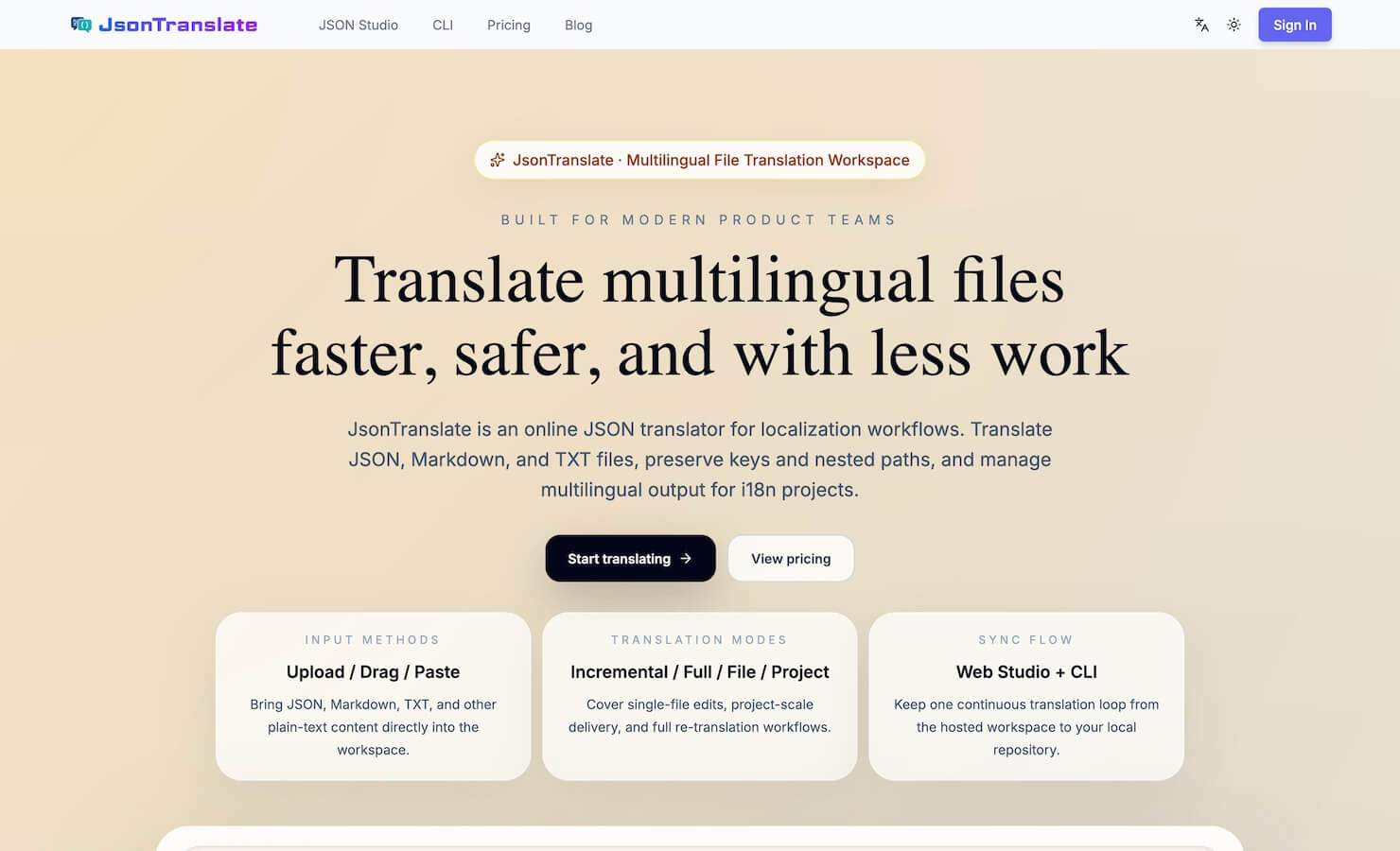Click the View pricing button
The image size is (1400, 851).
(791, 558)
